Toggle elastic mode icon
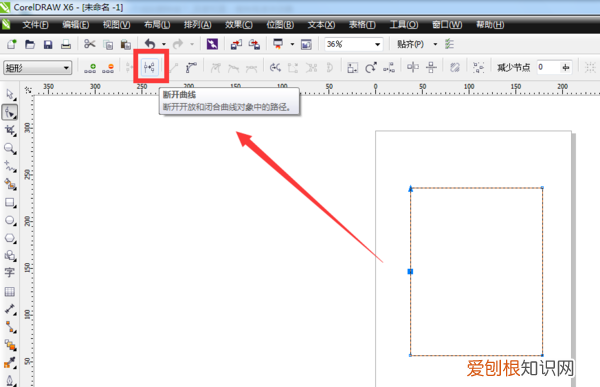 click(455, 68)
